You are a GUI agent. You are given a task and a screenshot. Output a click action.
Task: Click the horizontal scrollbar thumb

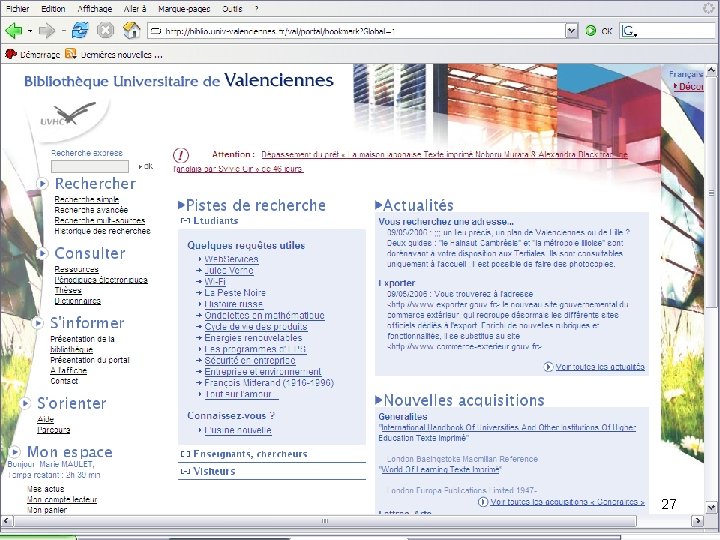[325, 521]
